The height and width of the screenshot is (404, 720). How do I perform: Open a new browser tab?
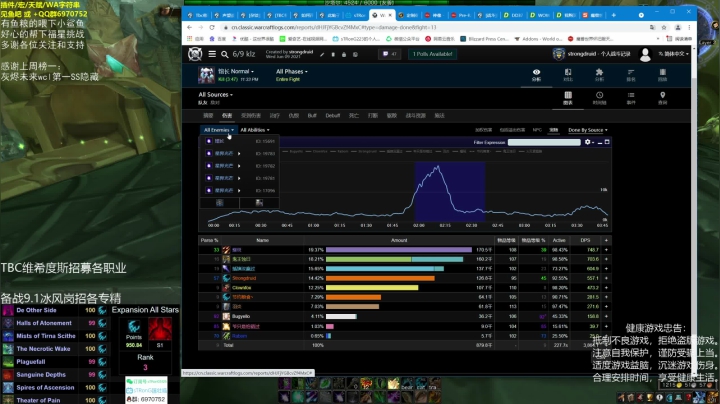click(613, 15)
